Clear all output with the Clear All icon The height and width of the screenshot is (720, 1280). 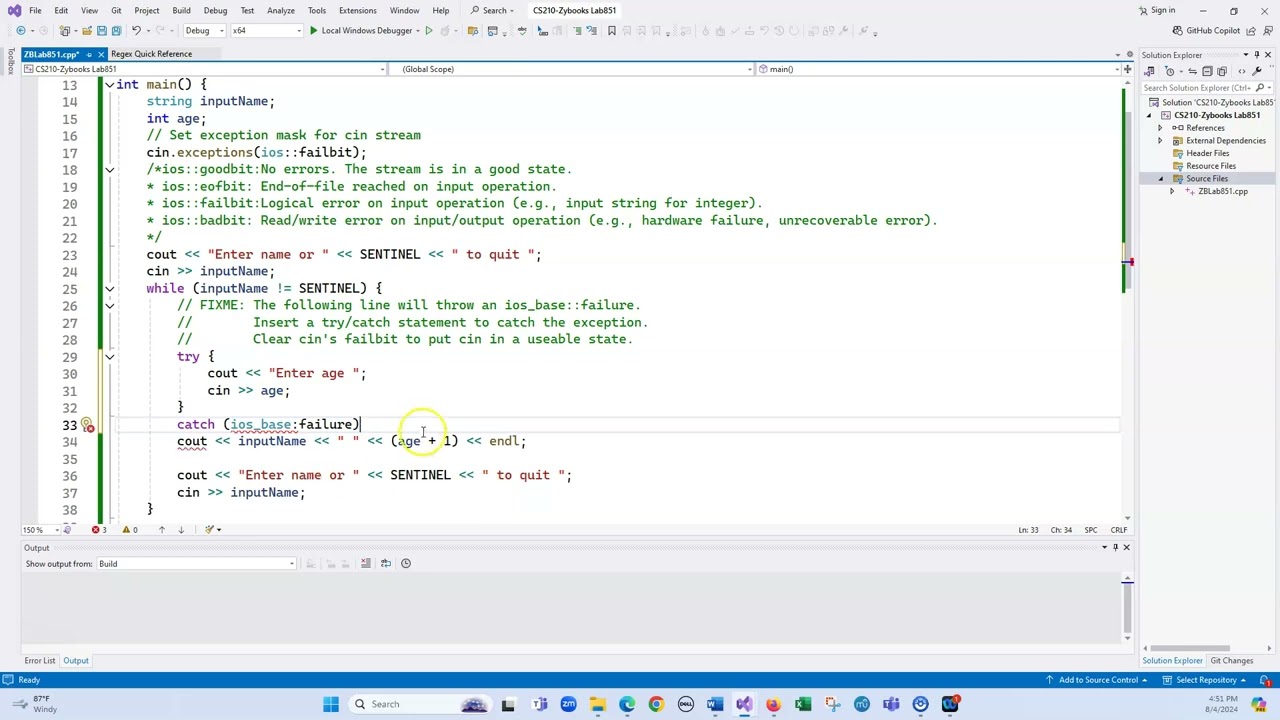pyautogui.click(x=366, y=564)
